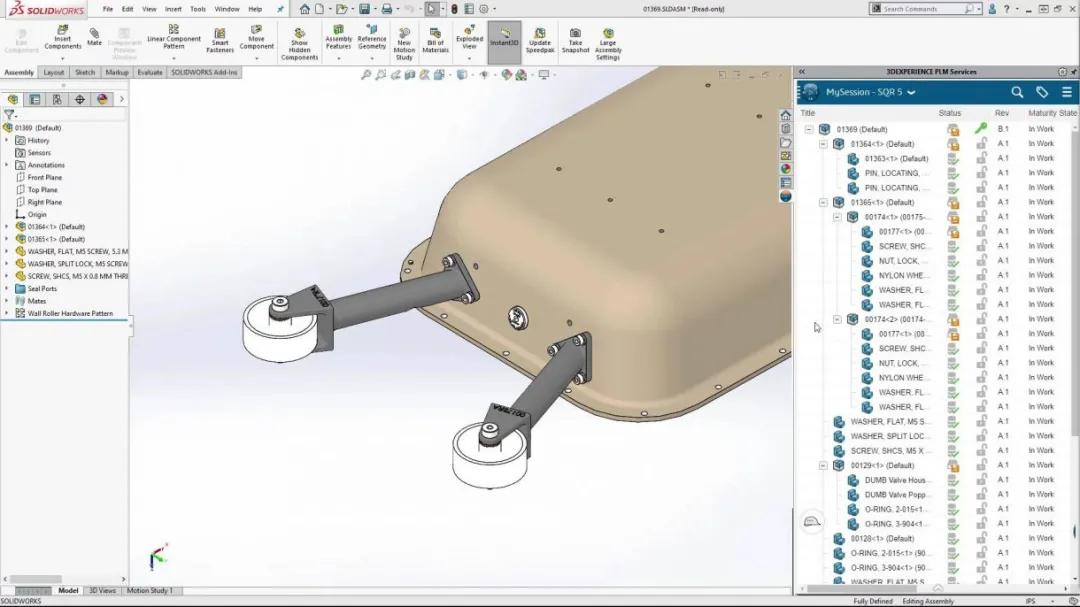
Task: Switch to the Evaluate tab
Action: coord(148,72)
